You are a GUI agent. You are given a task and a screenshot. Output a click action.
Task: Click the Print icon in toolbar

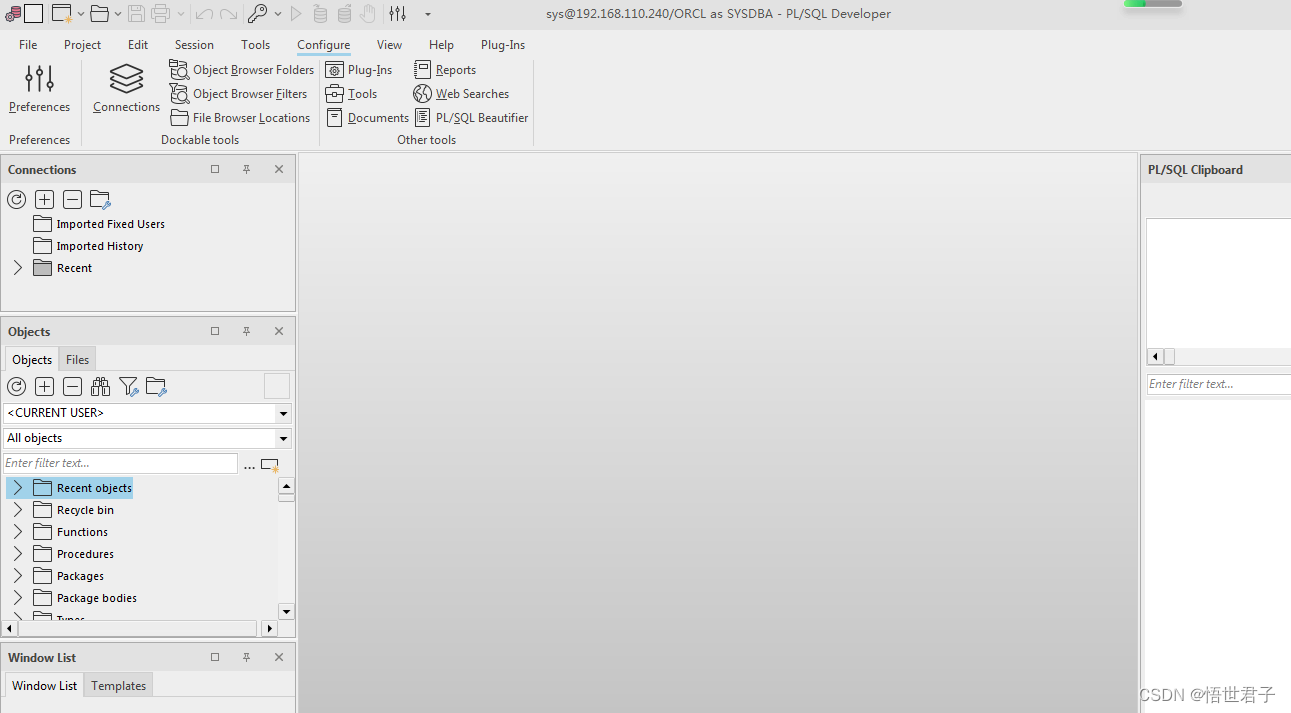(x=160, y=14)
